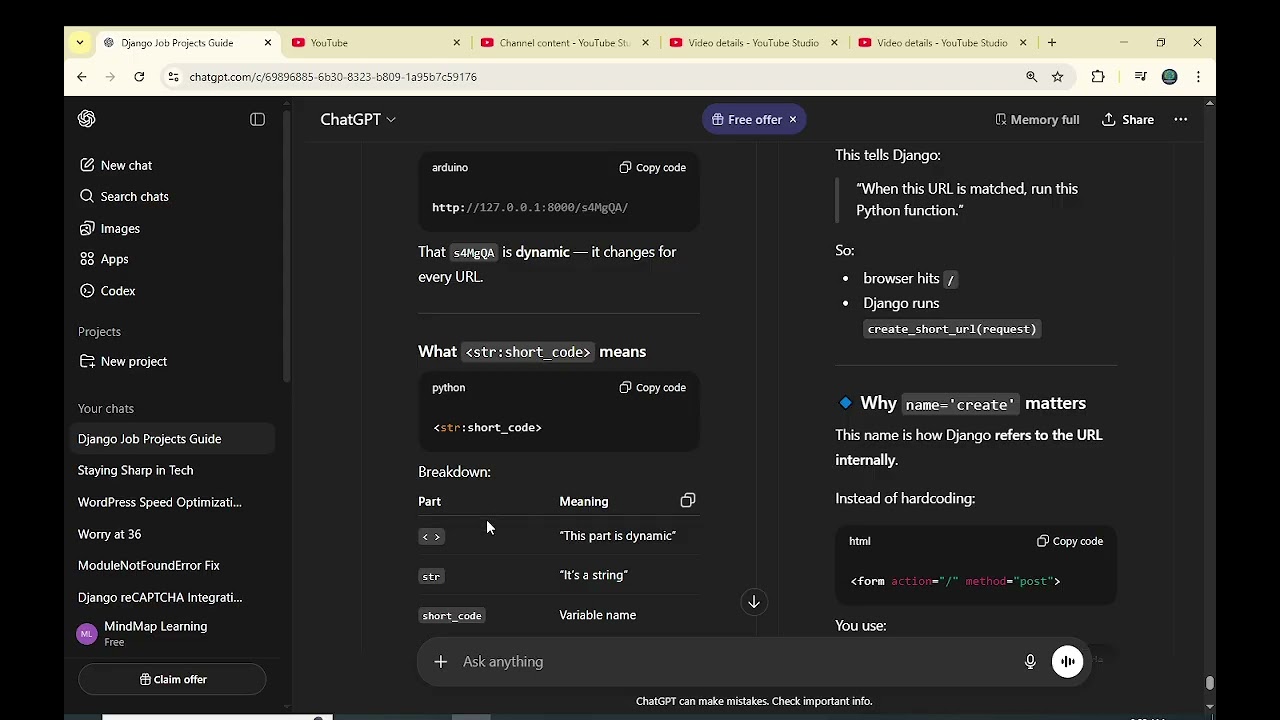The image size is (1280, 720).
Task: Start dictation with the microphone icon
Action: [1030, 661]
